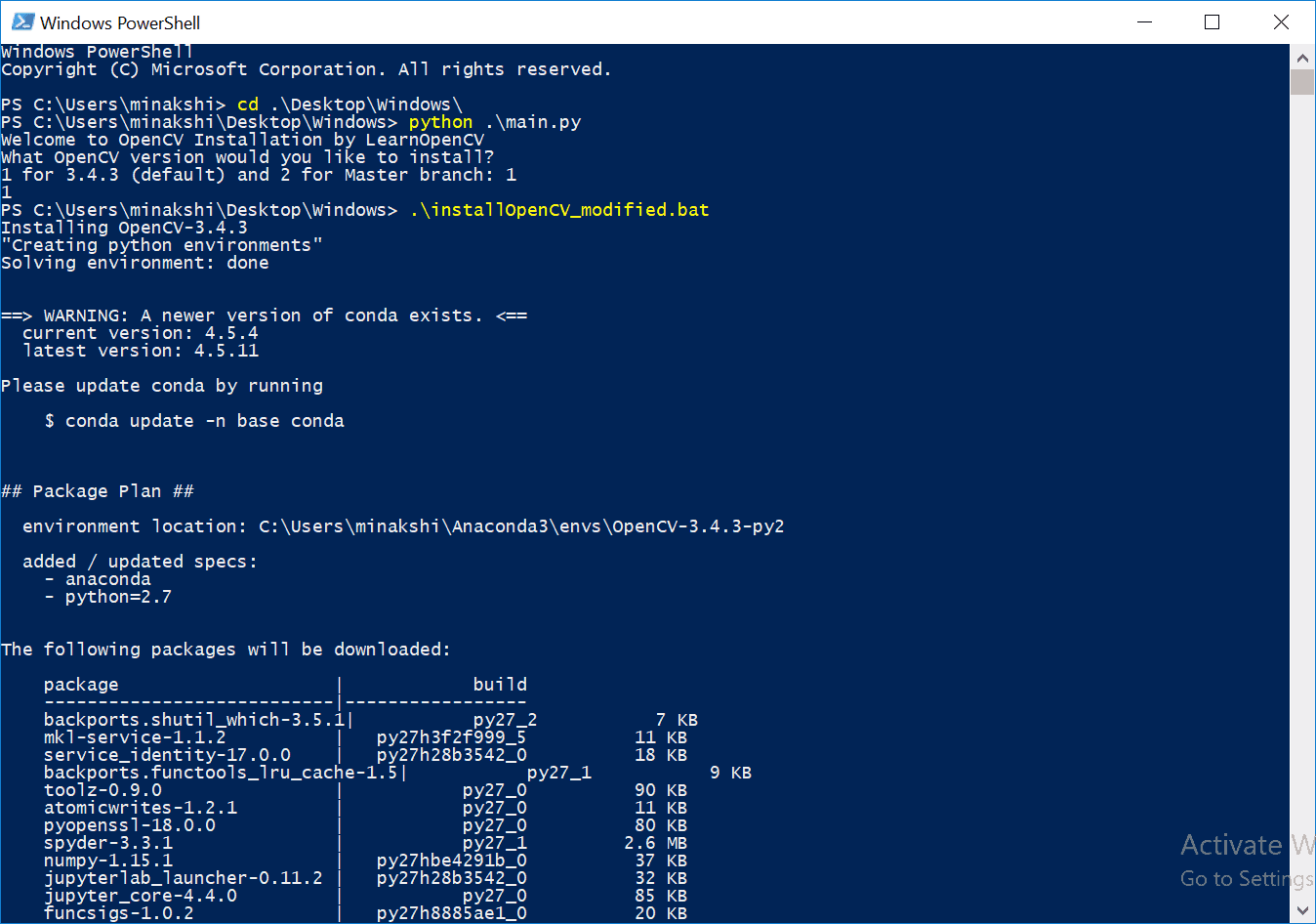1316x924 pixels.
Task: Click '1 for 3.4.3 (default)' prompt line
Action: point(259,175)
